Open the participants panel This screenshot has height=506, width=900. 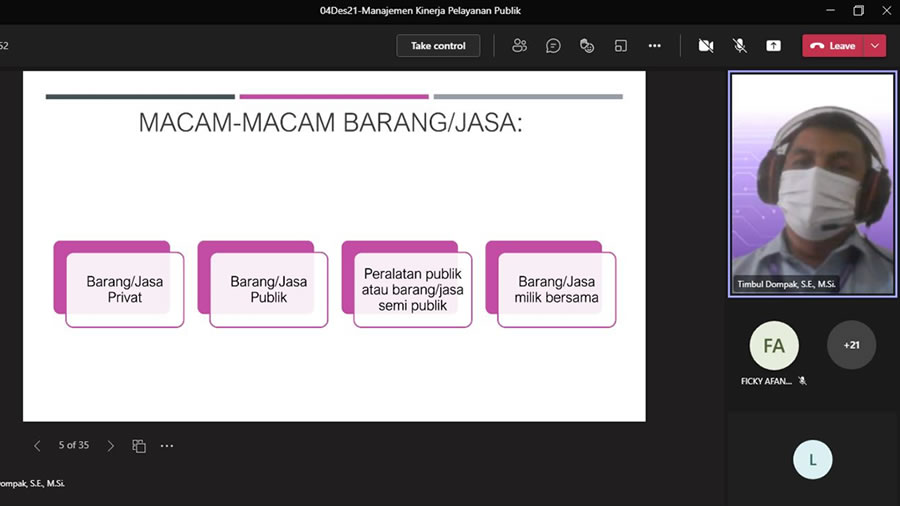point(519,46)
